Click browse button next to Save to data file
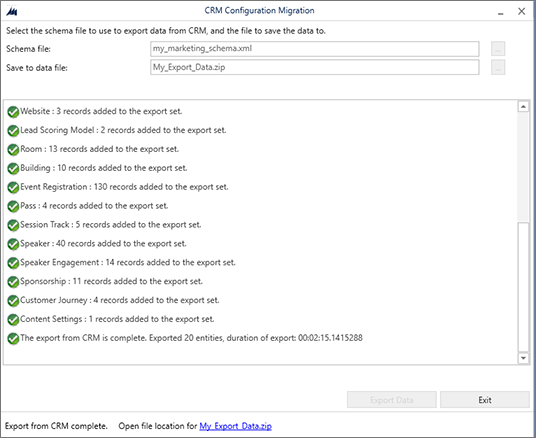Image resolution: width=536 pixels, height=438 pixels. [x=498, y=67]
